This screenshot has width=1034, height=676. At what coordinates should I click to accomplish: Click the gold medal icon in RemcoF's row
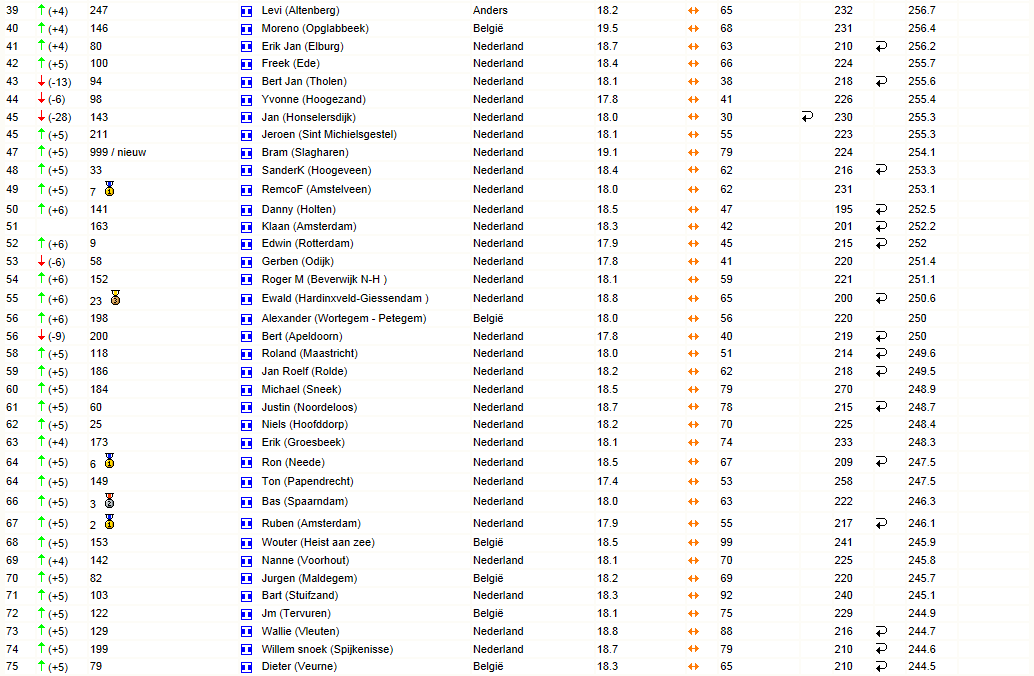click(109, 189)
